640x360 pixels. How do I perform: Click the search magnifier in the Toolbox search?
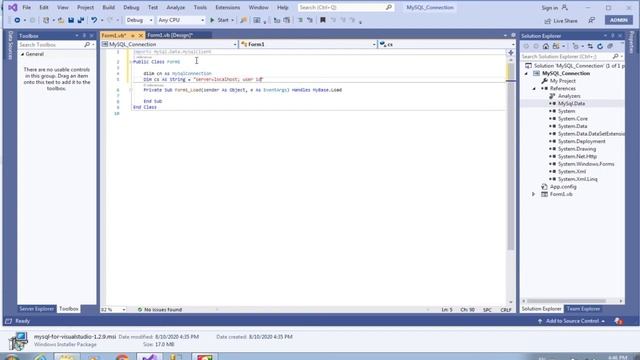tap(87, 44)
